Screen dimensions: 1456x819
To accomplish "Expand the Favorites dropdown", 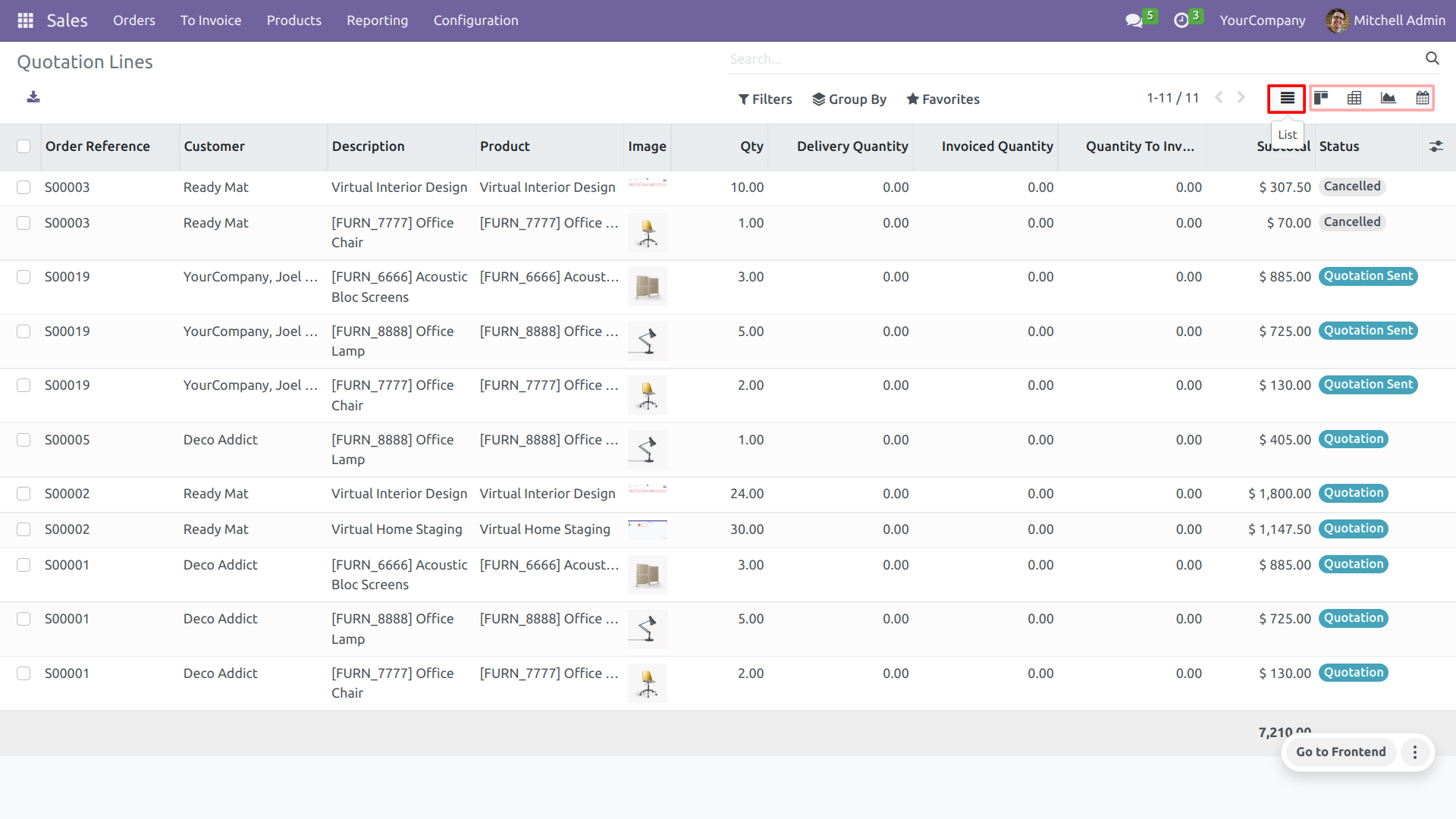I will tap(943, 99).
